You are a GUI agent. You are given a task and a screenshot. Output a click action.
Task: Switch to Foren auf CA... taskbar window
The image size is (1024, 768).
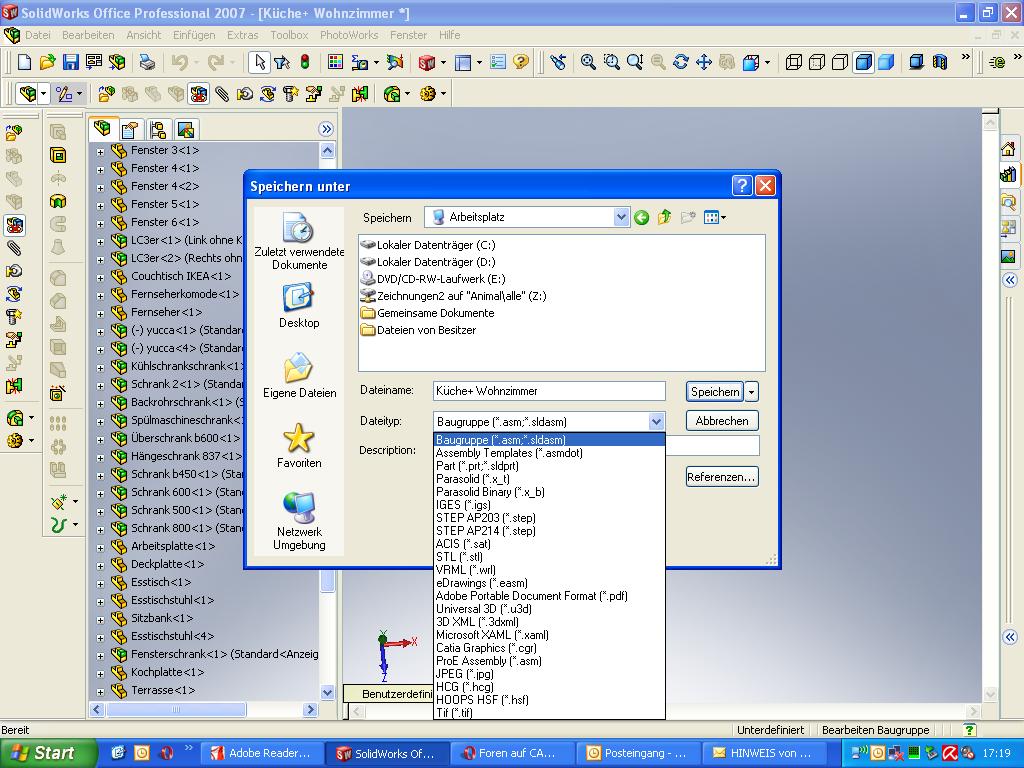pyautogui.click(x=513, y=753)
